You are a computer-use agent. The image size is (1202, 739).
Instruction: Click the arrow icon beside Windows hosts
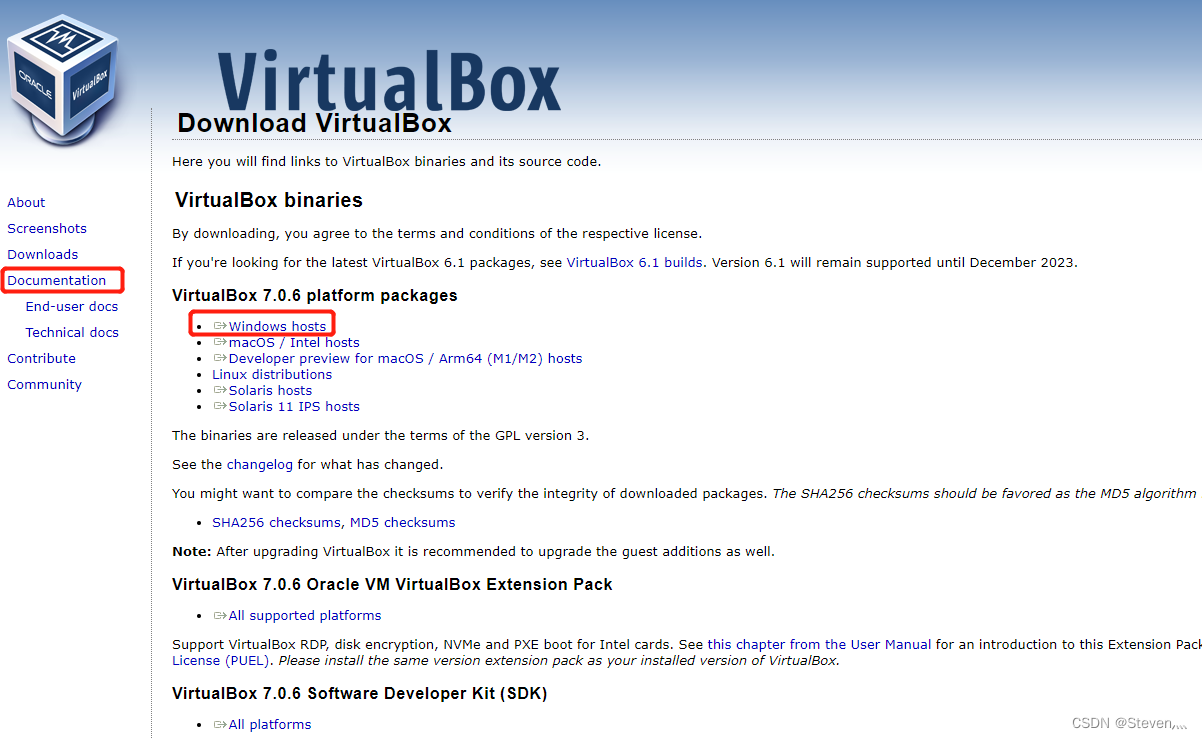point(220,325)
